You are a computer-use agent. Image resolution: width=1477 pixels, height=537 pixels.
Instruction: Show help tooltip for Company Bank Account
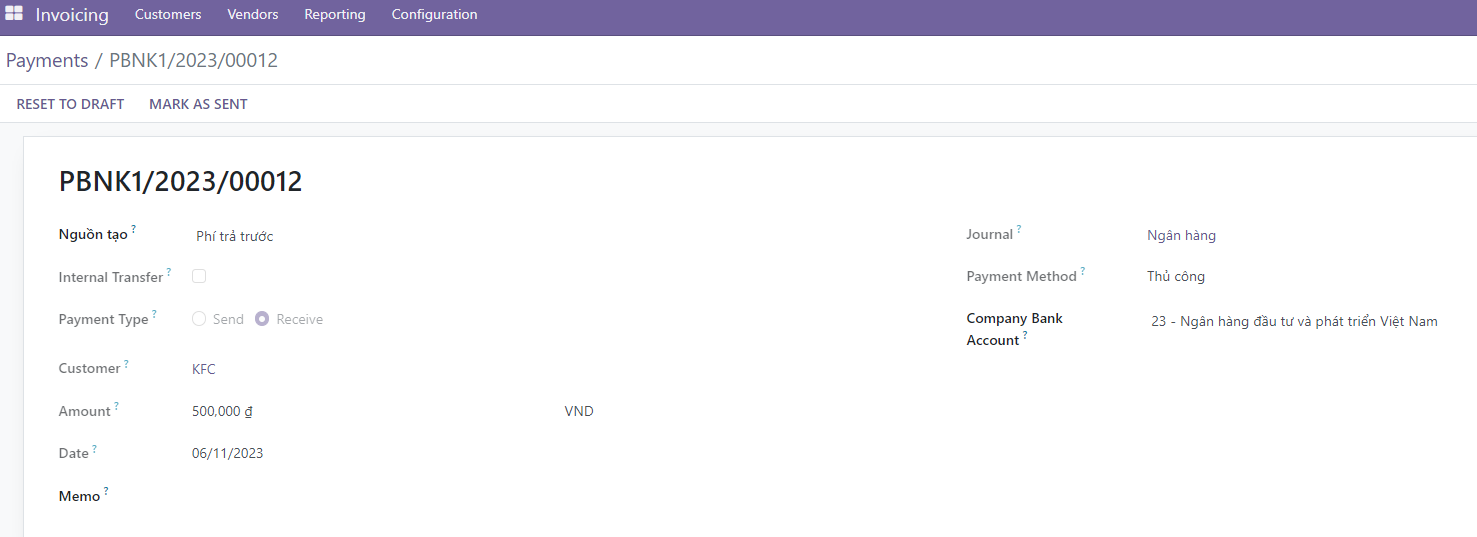point(1025,335)
